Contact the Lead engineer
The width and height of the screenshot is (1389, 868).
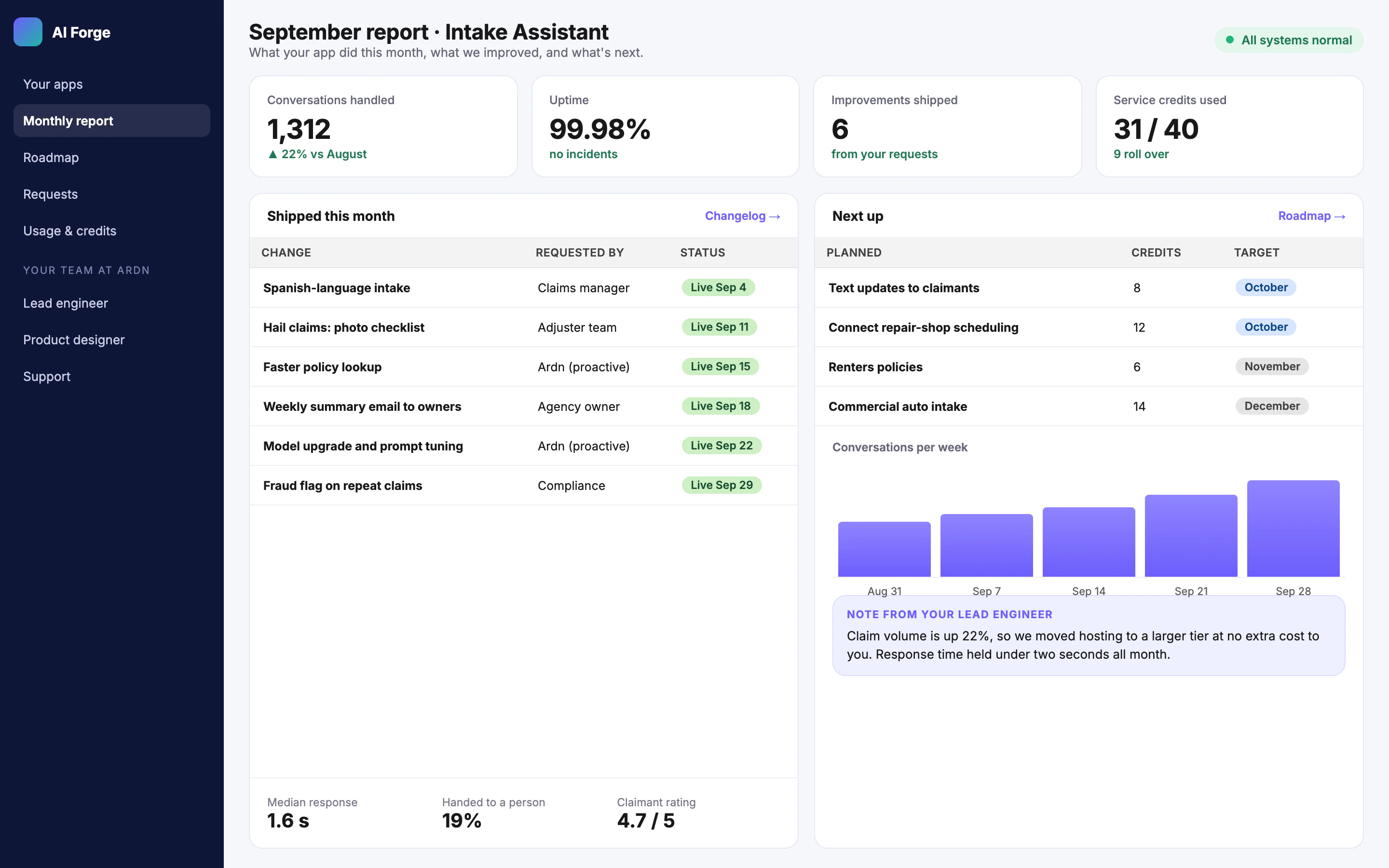tap(111, 303)
